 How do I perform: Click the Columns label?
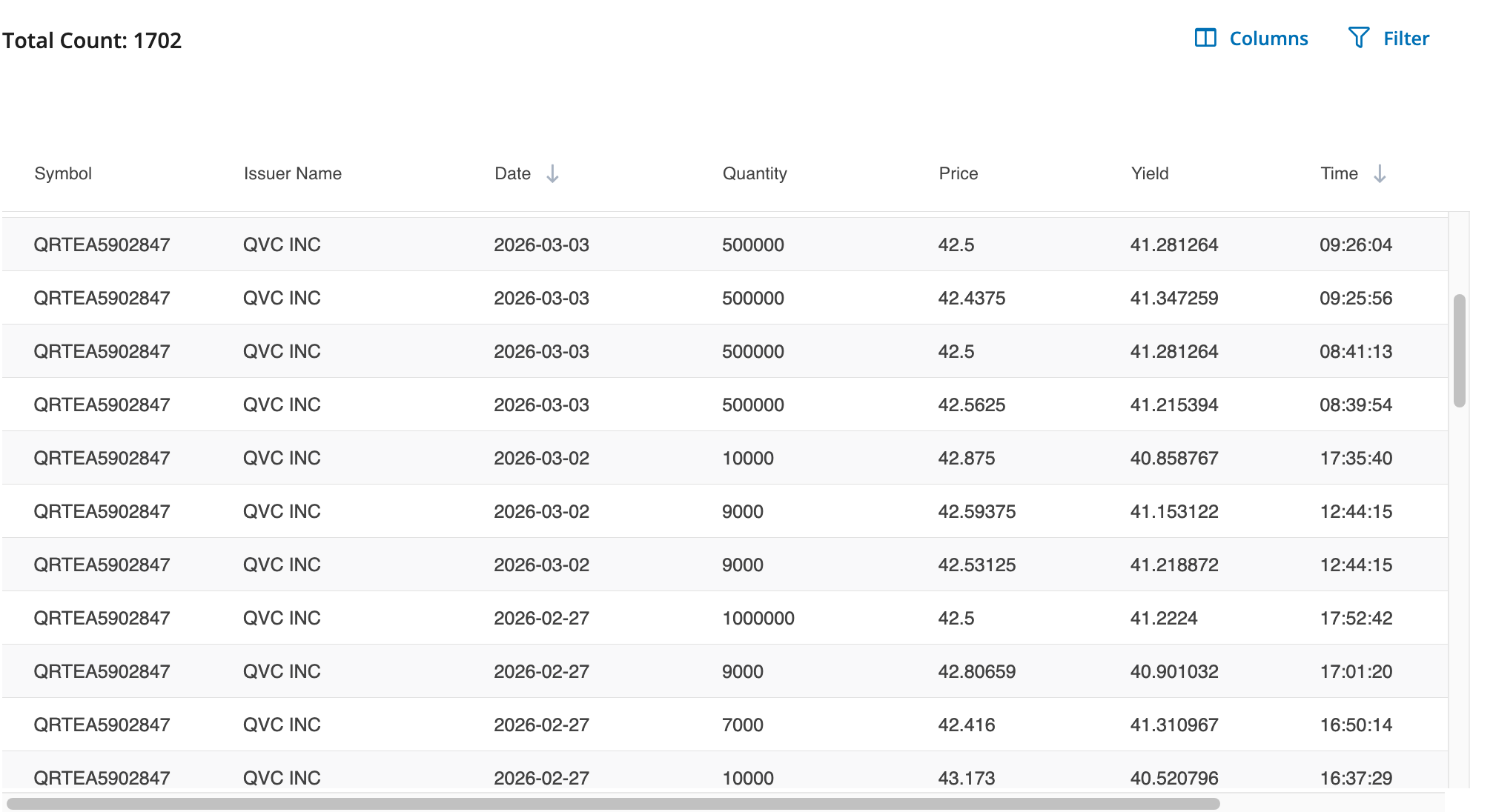(x=1268, y=39)
